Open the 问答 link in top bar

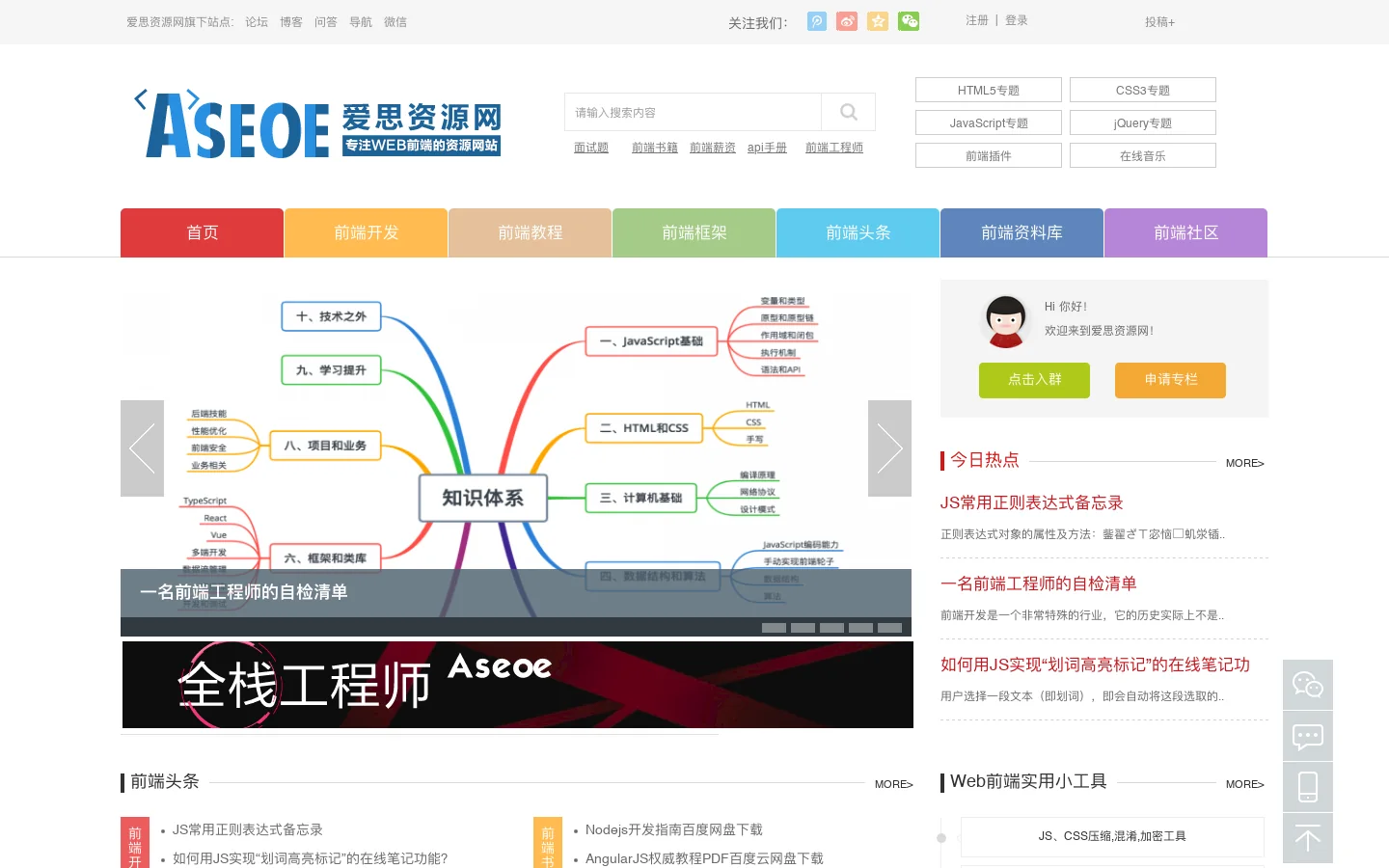(x=326, y=21)
